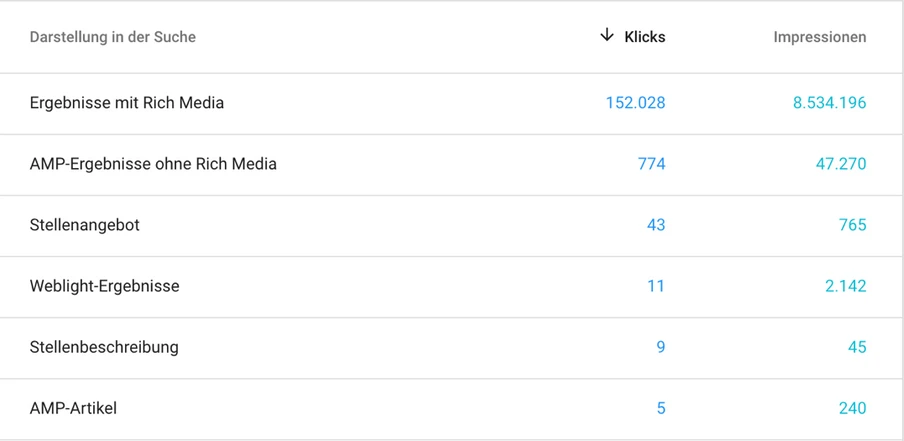
Task: Open the Ergebnisse mit Rich Media row
Action: (127, 103)
